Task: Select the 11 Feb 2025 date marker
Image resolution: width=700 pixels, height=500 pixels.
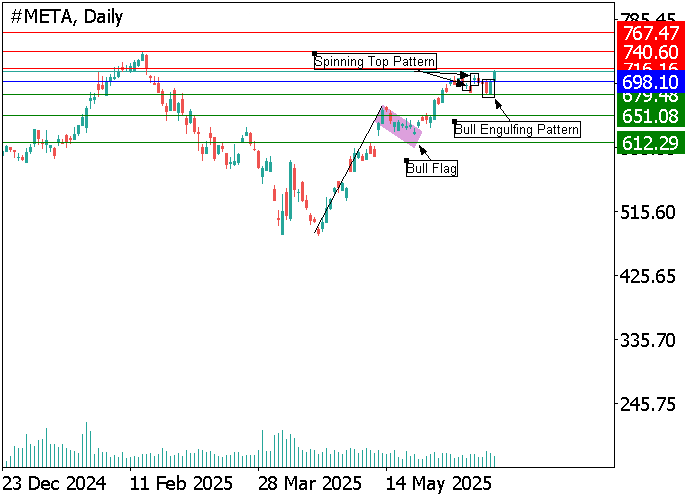Action: [x=180, y=483]
